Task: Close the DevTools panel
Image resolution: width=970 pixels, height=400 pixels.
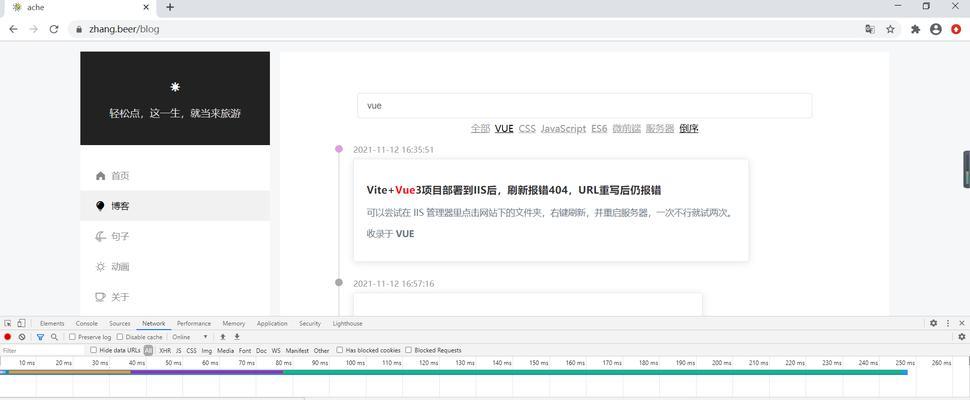Action: coord(962,323)
